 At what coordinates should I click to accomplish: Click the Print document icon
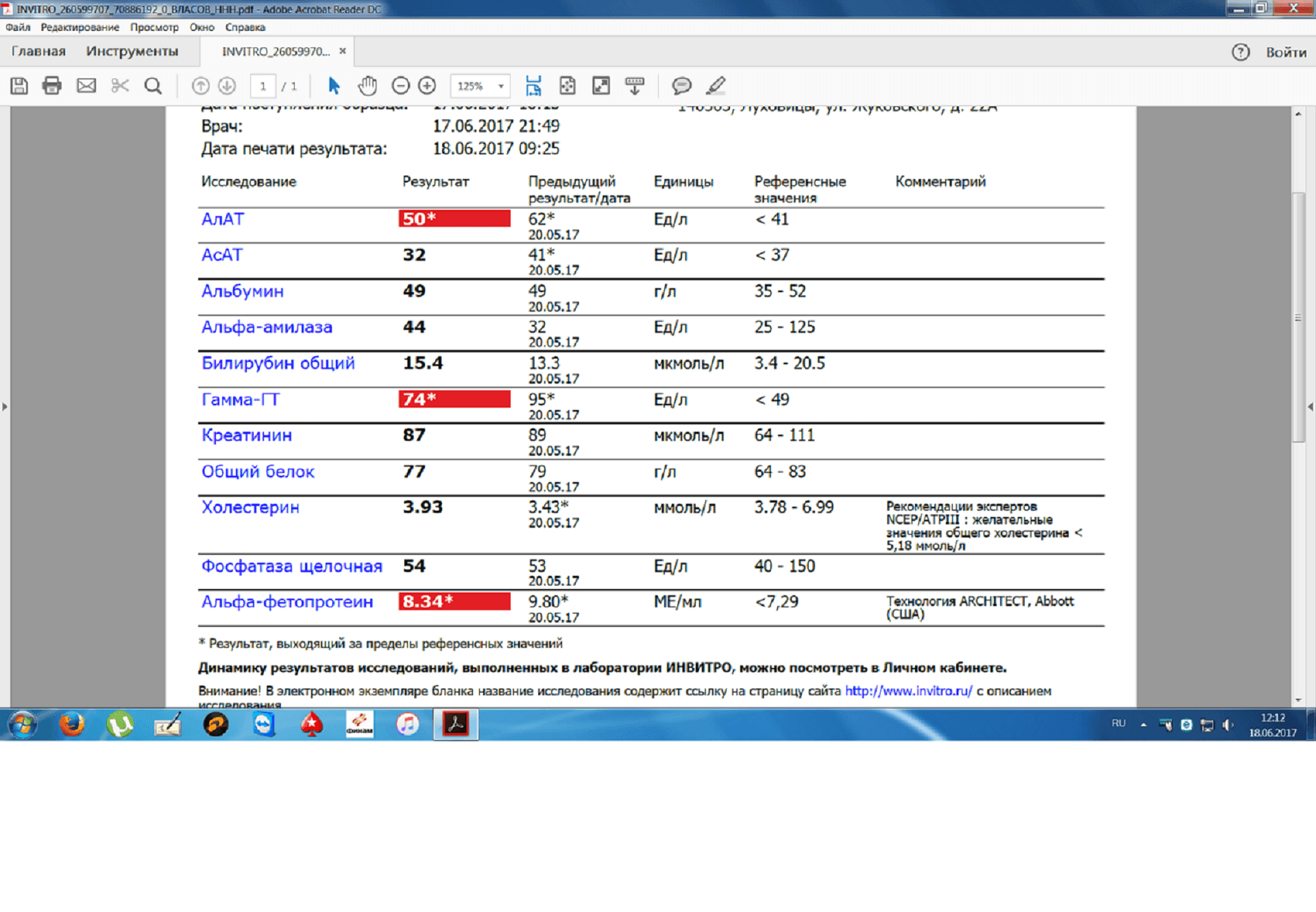(x=52, y=86)
